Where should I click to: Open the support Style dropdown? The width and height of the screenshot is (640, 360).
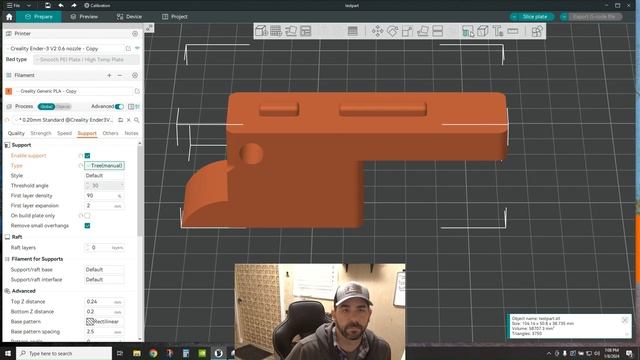[x=104, y=176]
